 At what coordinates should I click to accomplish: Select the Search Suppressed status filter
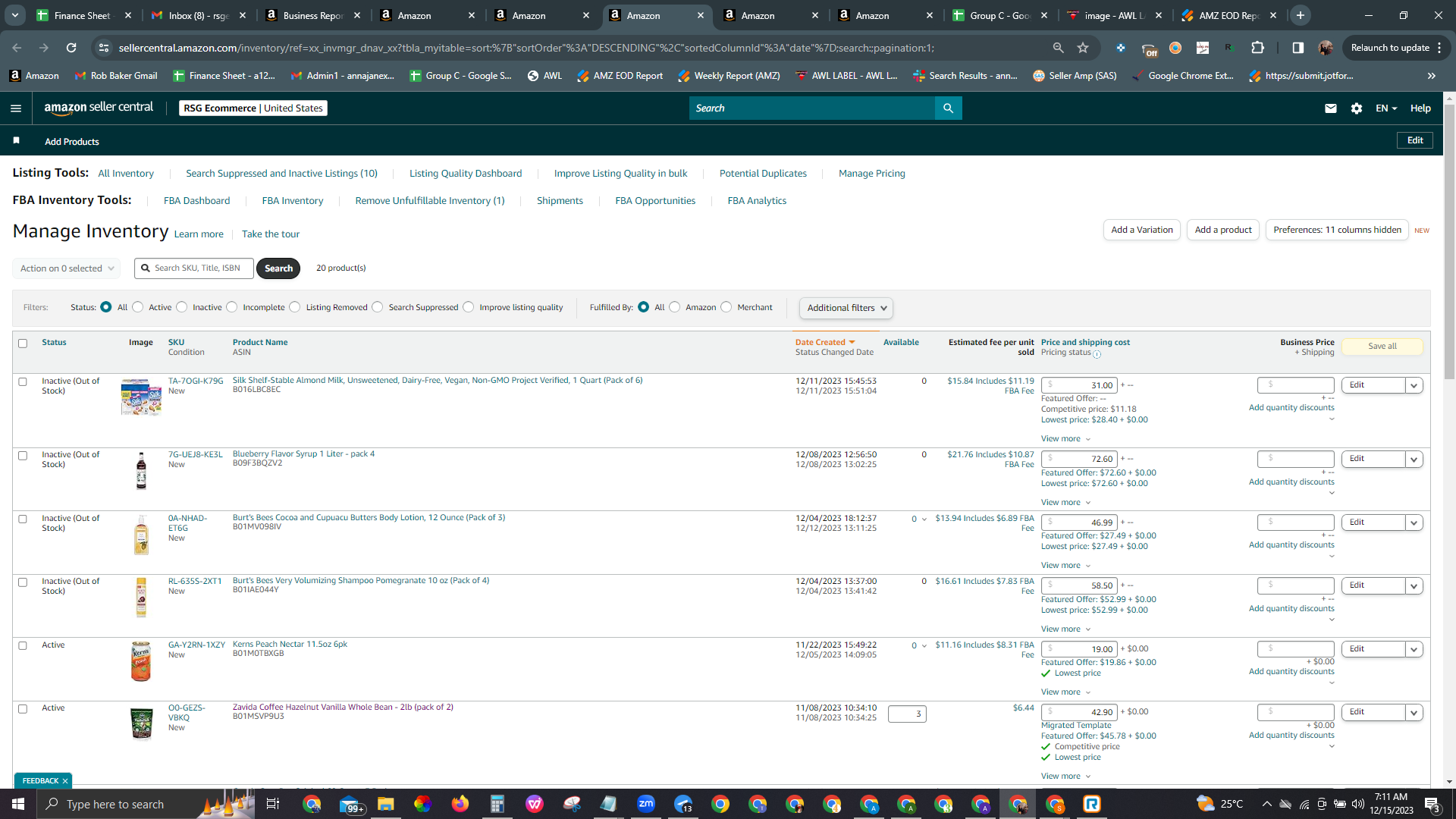pos(378,307)
